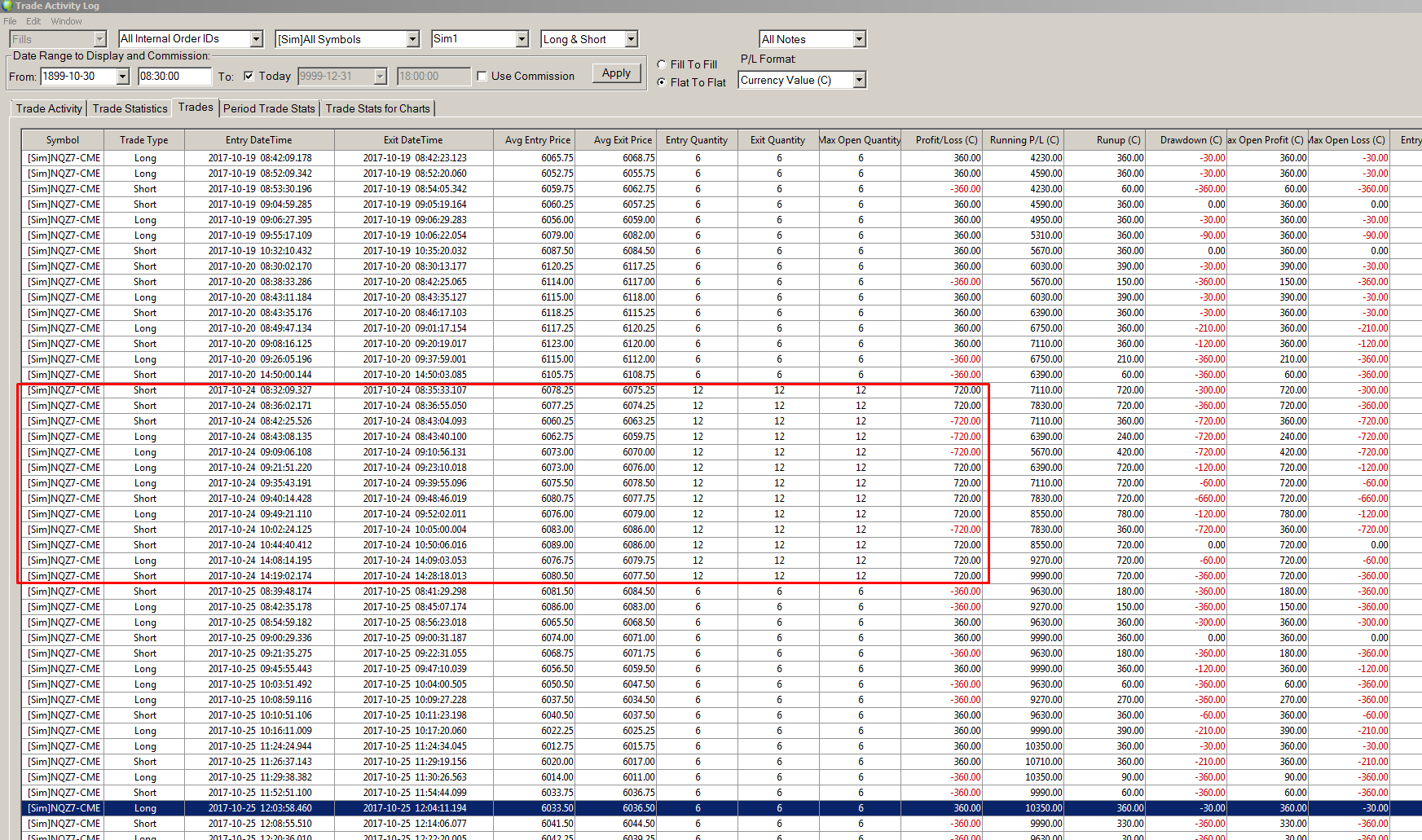1422x840 pixels.
Task: Toggle the Today checkbox
Action: [249, 76]
